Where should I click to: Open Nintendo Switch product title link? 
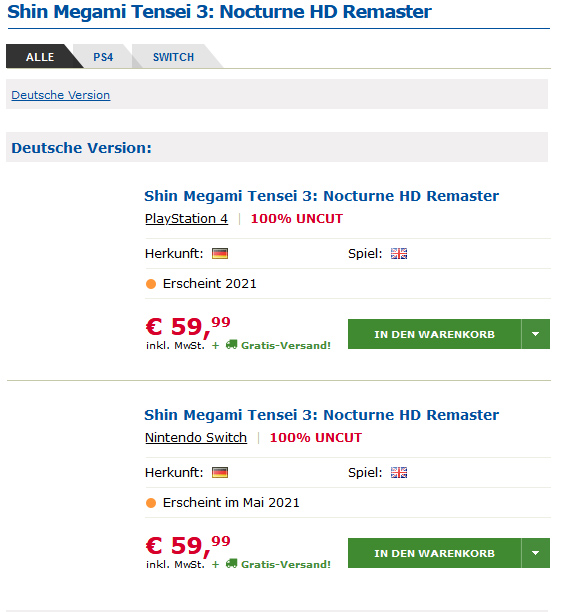(x=321, y=415)
